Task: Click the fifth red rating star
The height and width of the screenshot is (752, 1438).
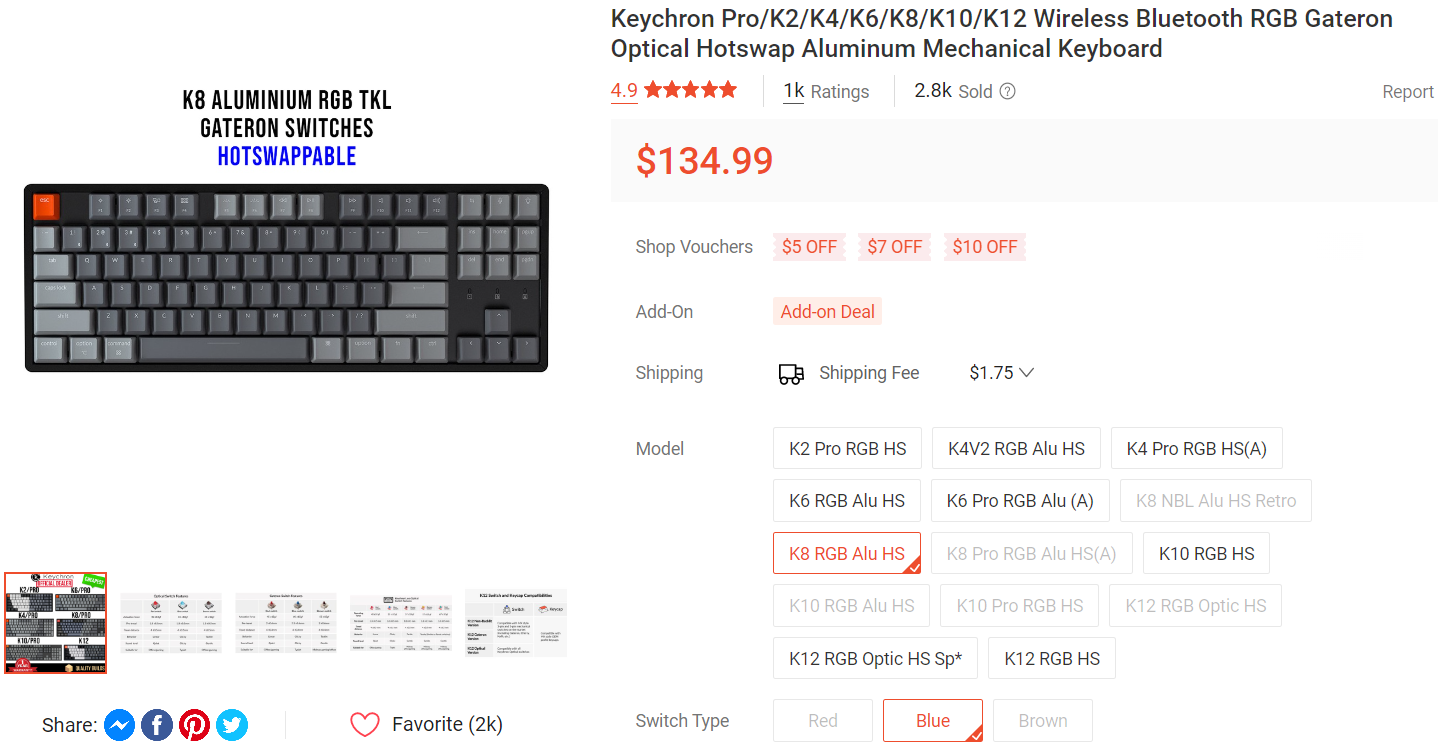Action: [727, 89]
